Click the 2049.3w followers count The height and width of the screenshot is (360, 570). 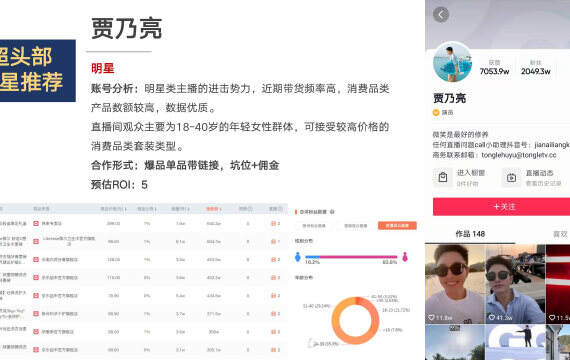535,71
